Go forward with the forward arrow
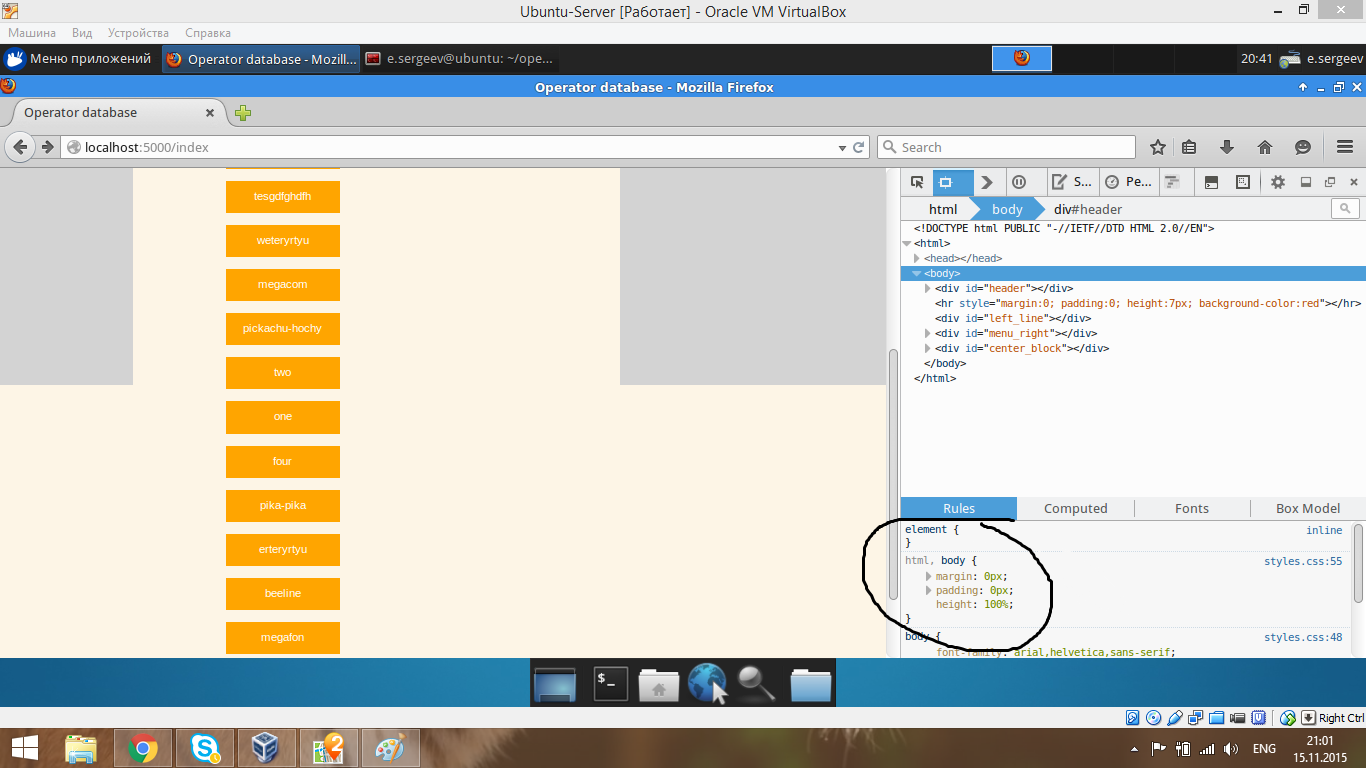Screen dimensions: 1366x768 click(x=47, y=147)
